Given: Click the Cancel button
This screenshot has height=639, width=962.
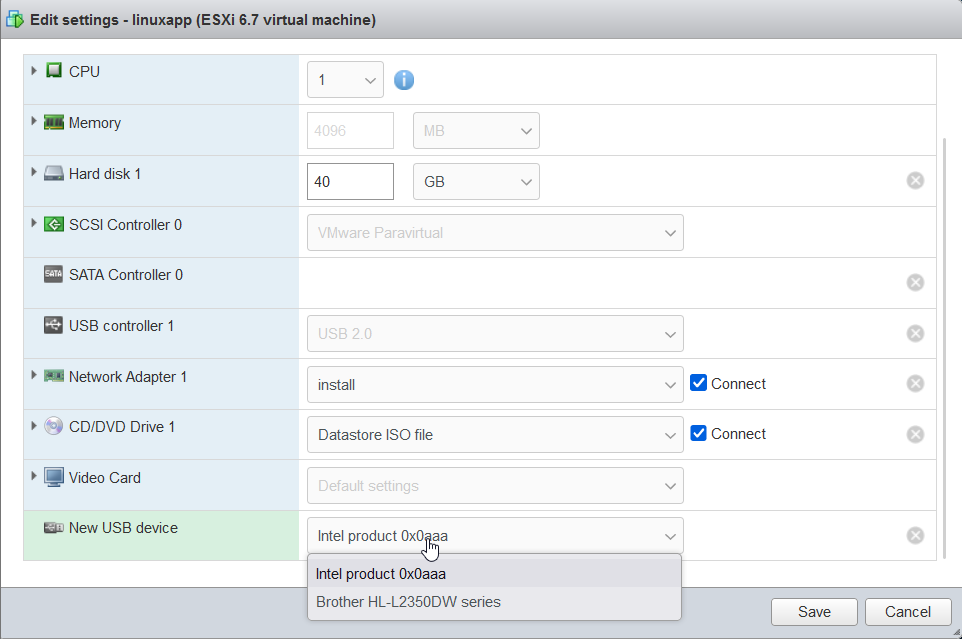Looking at the screenshot, I should [x=908, y=612].
